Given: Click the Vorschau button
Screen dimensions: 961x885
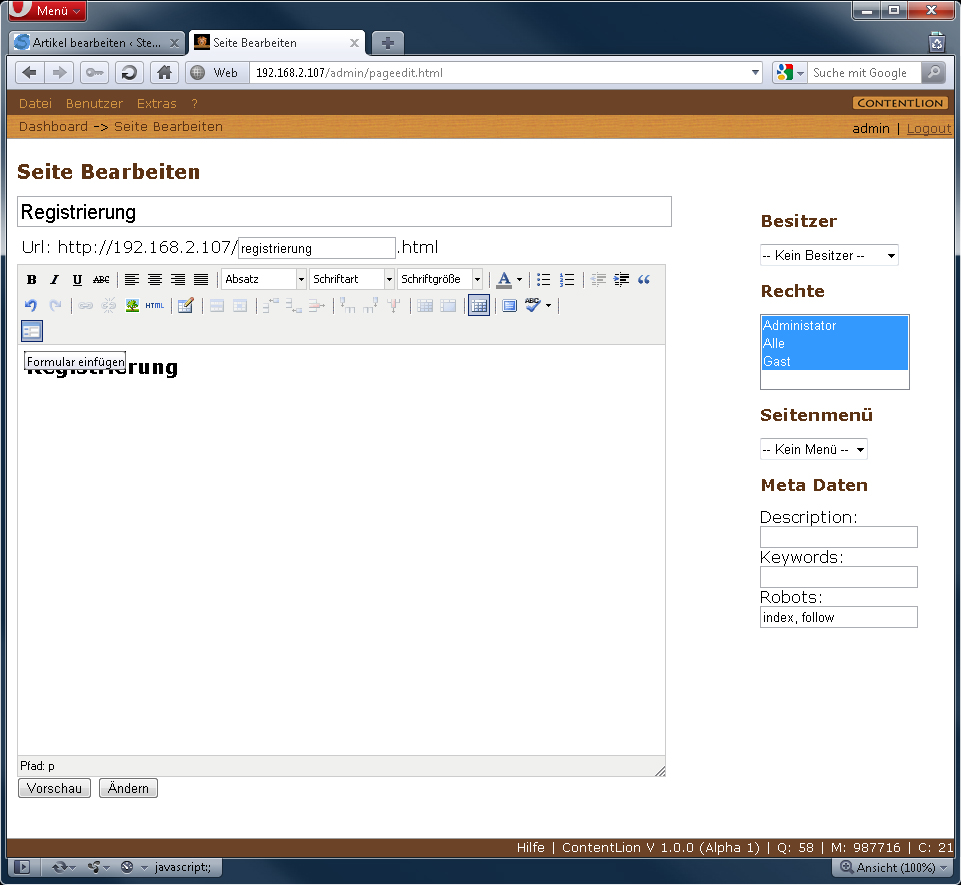Looking at the screenshot, I should tap(55, 788).
